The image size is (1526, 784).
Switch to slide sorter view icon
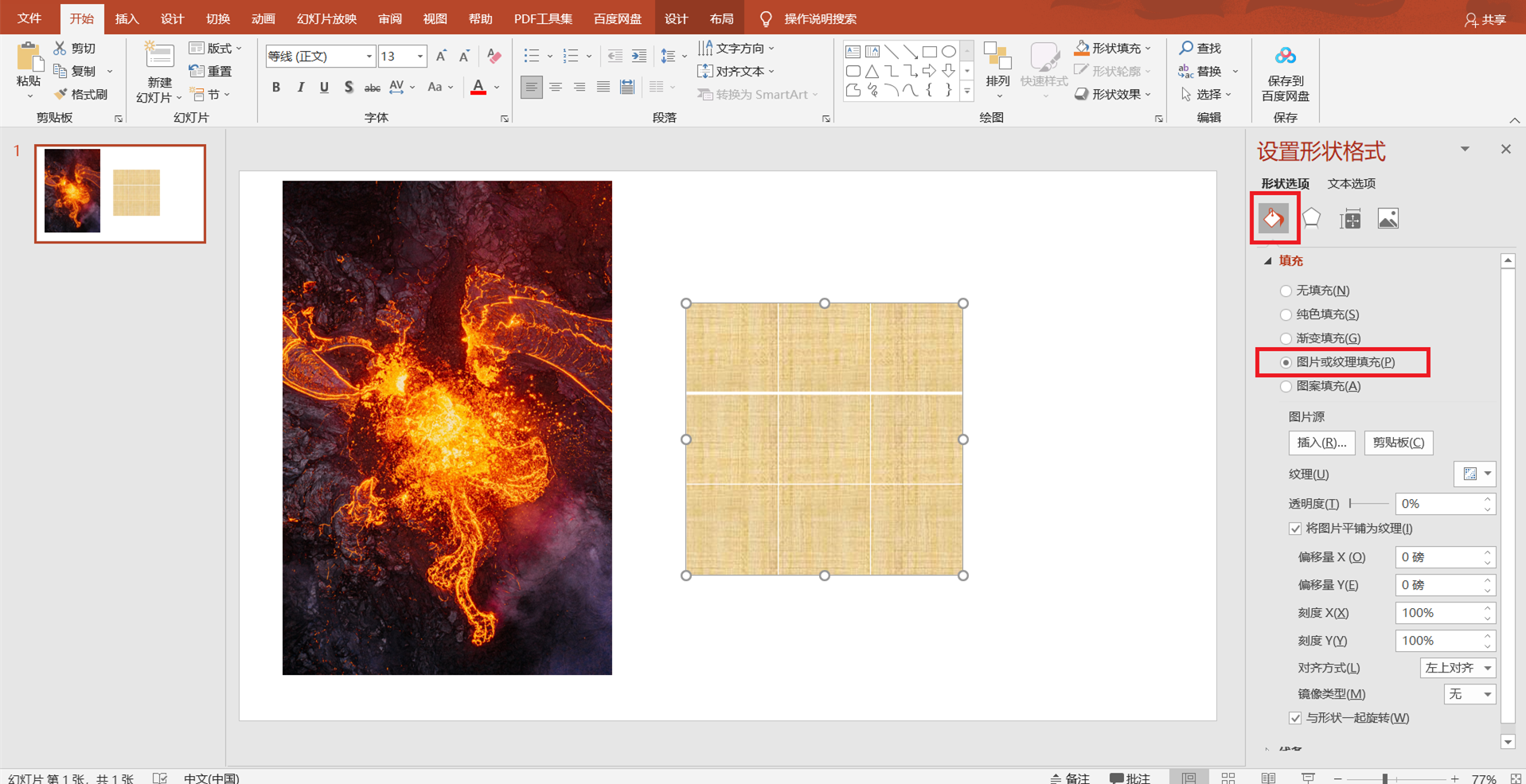1228,778
